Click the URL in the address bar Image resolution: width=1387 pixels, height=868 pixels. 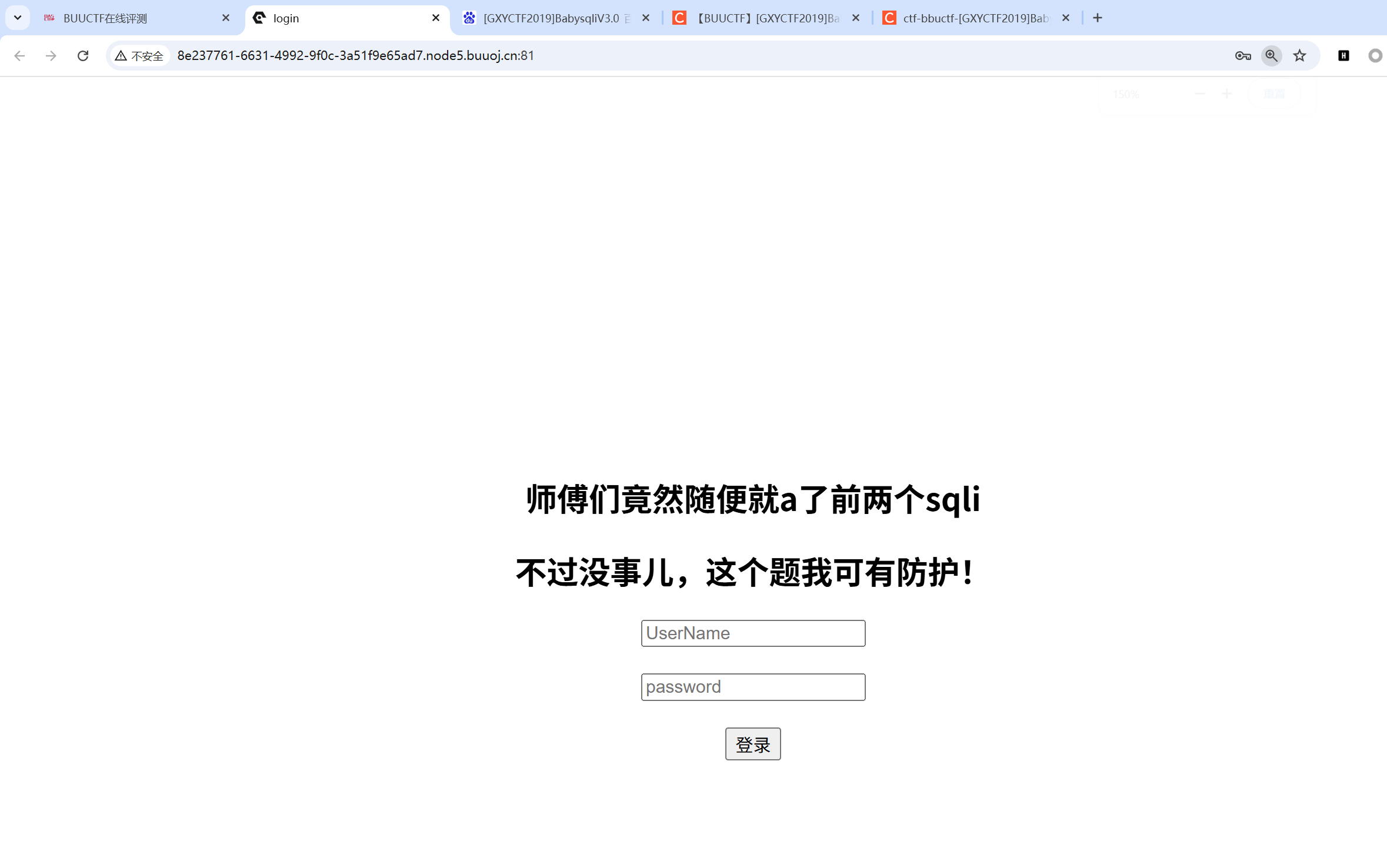click(x=355, y=55)
